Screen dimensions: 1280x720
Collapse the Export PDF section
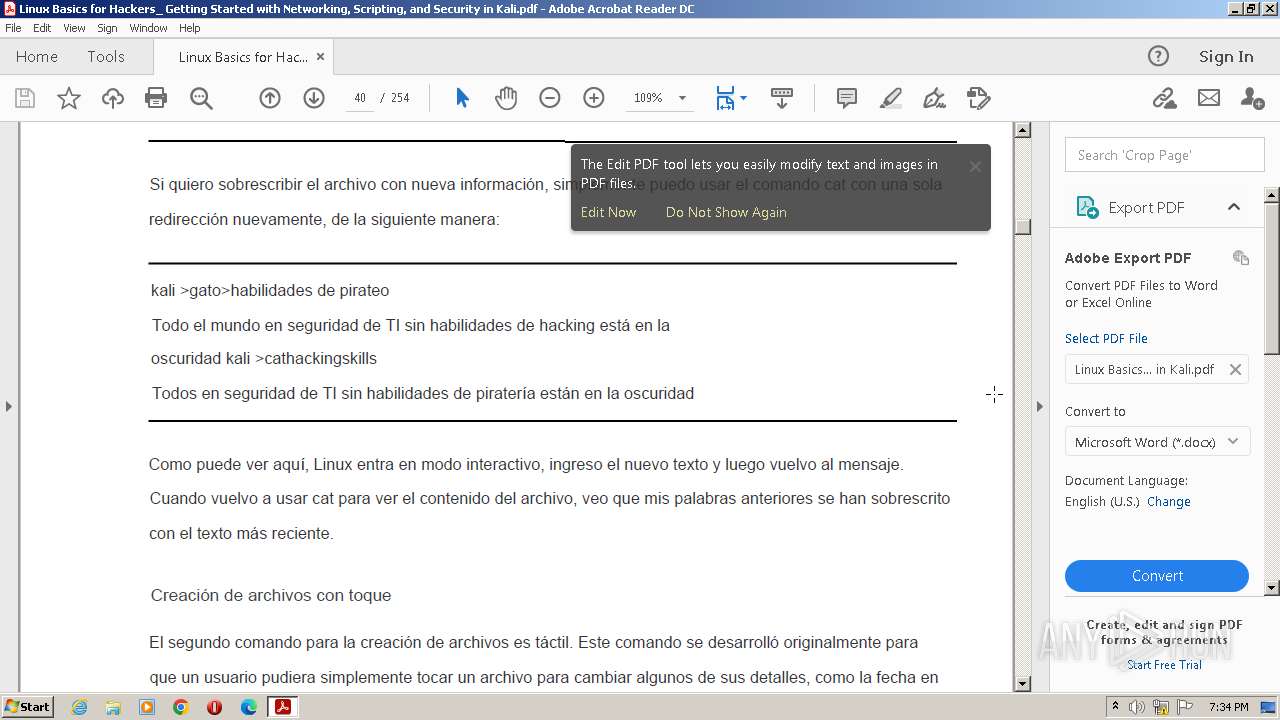(x=1233, y=207)
